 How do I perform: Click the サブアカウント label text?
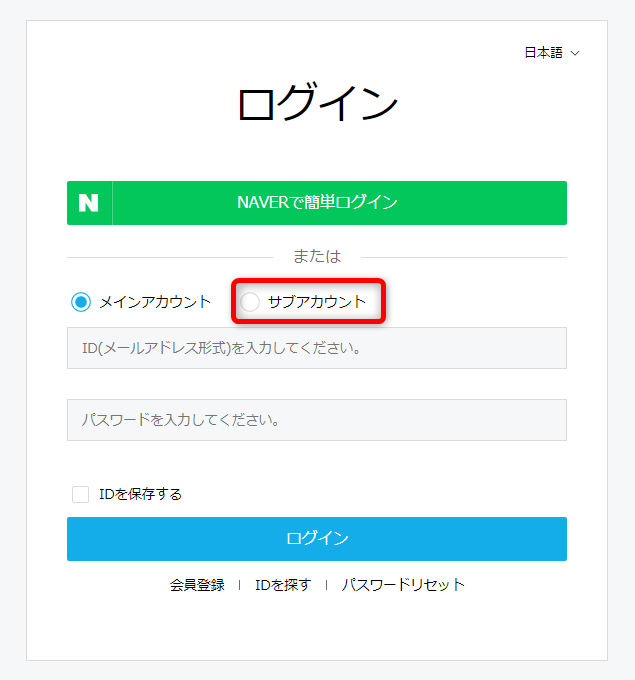click(x=317, y=302)
